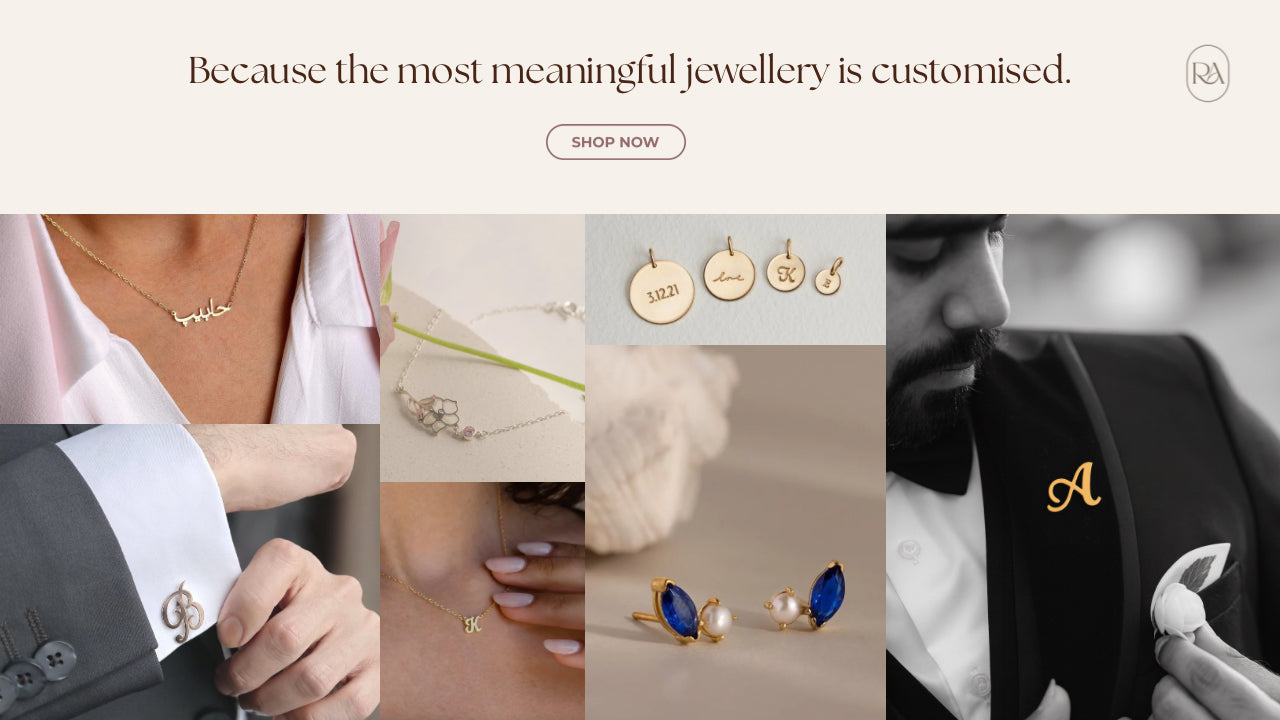This screenshot has width=1280, height=720.
Task: Click the silver B monogram cufflink
Action: (x=183, y=612)
